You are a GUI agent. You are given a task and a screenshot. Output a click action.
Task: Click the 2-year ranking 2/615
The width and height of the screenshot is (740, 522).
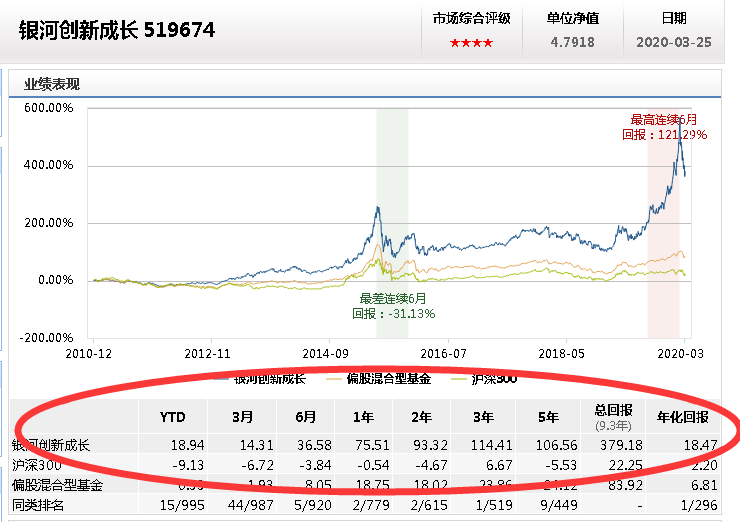429,505
